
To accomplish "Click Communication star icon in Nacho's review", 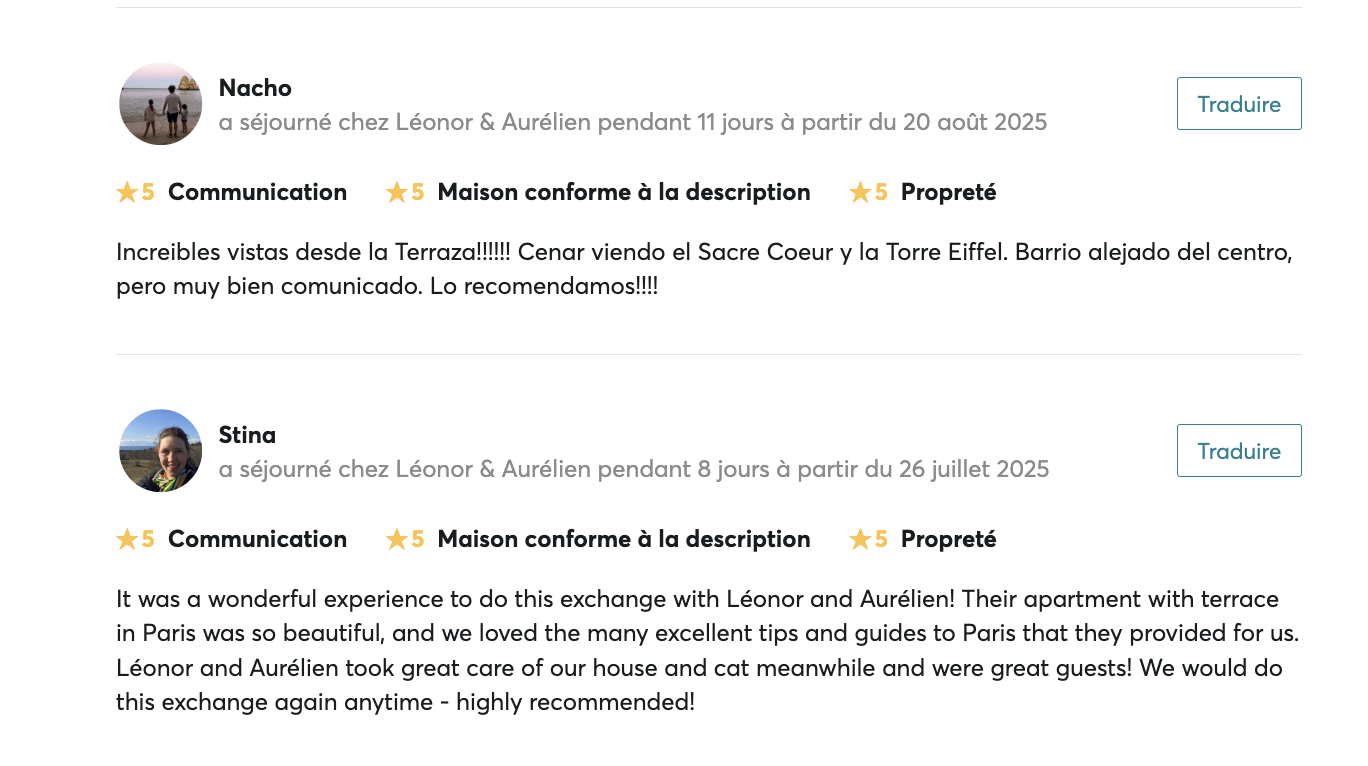I will [x=127, y=192].
